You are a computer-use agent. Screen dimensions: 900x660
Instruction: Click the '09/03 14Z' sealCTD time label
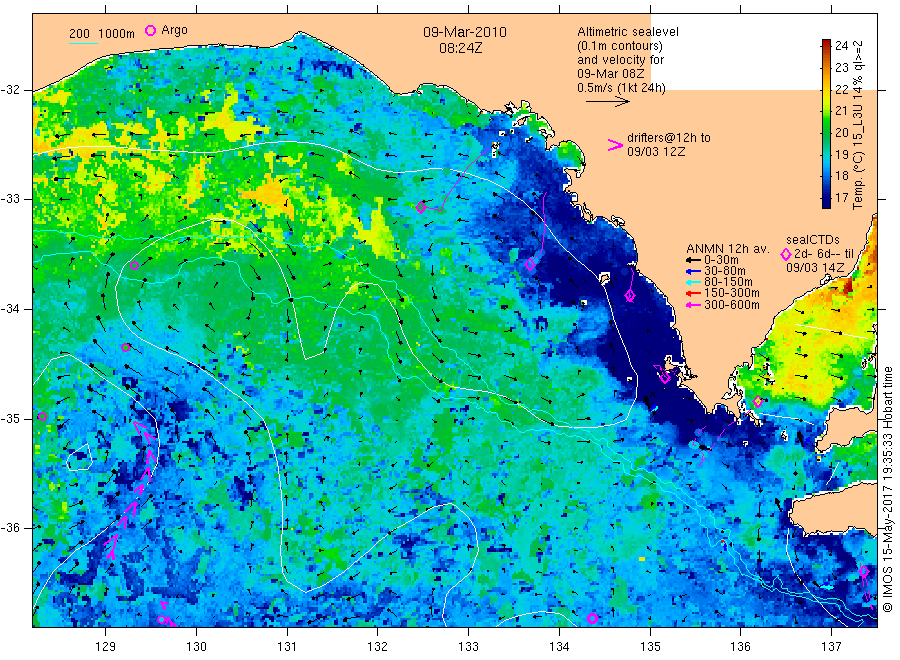[815, 267]
